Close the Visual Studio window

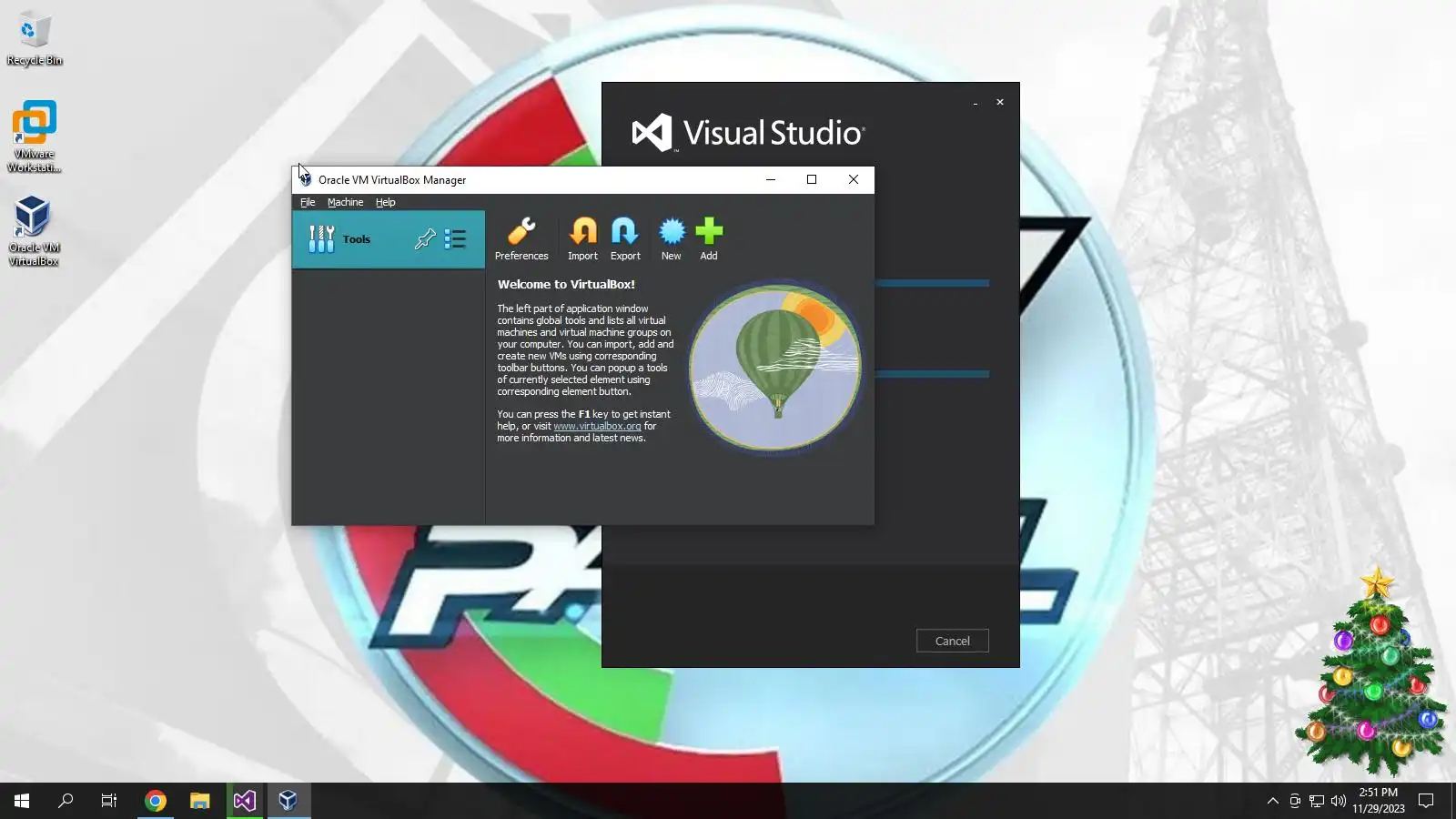pyautogui.click(x=1000, y=102)
